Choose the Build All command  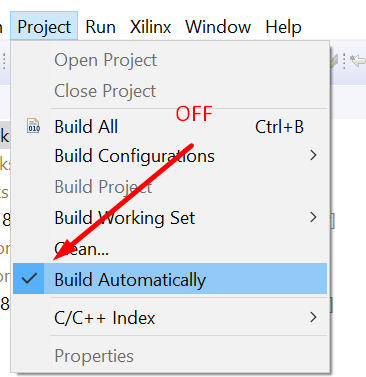[x=86, y=127]
